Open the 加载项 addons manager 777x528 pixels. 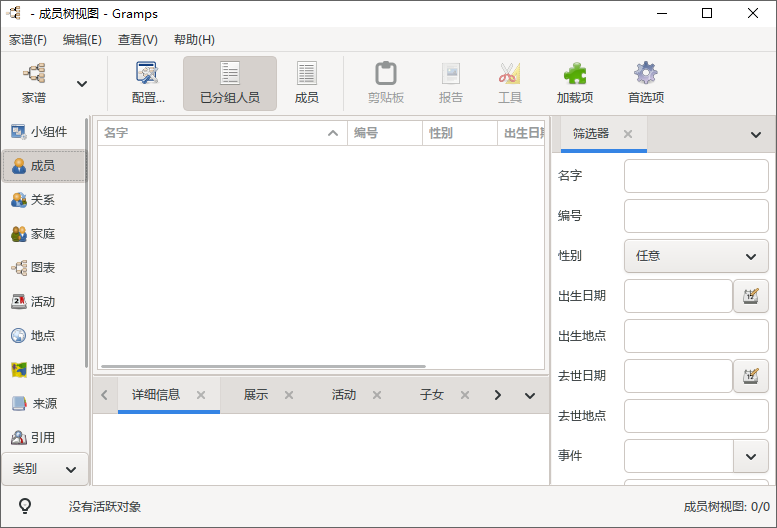[x=575, y=83]
